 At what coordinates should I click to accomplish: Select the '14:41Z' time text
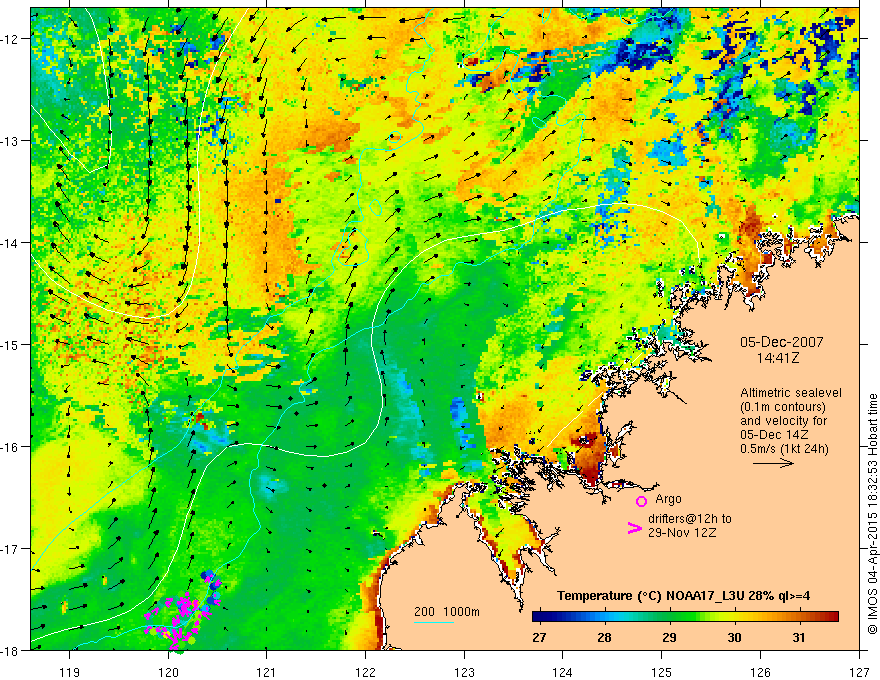pyautogui.click(x=778, y=358)
